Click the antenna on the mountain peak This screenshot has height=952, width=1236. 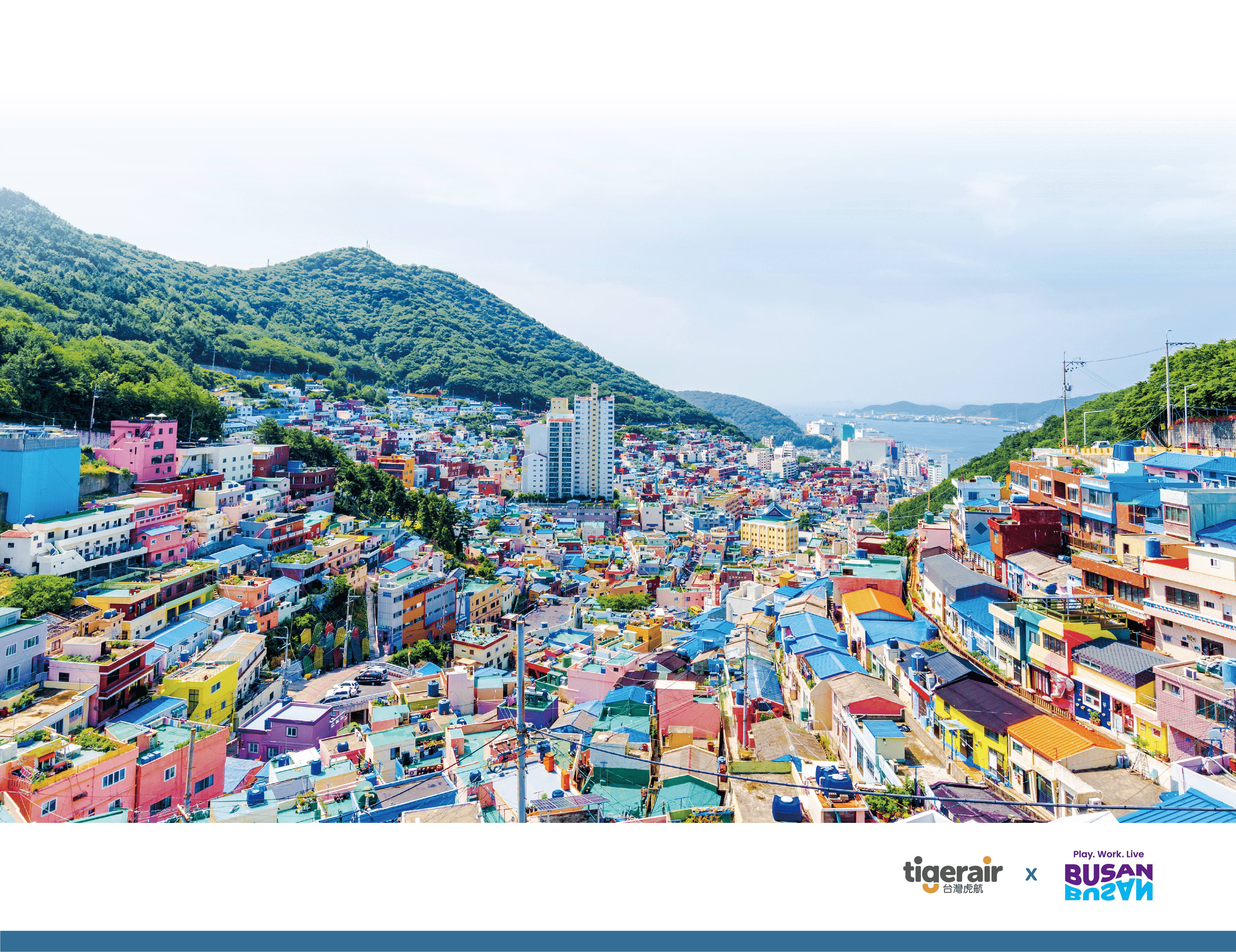pyautogui.click(x=367, y=244)
